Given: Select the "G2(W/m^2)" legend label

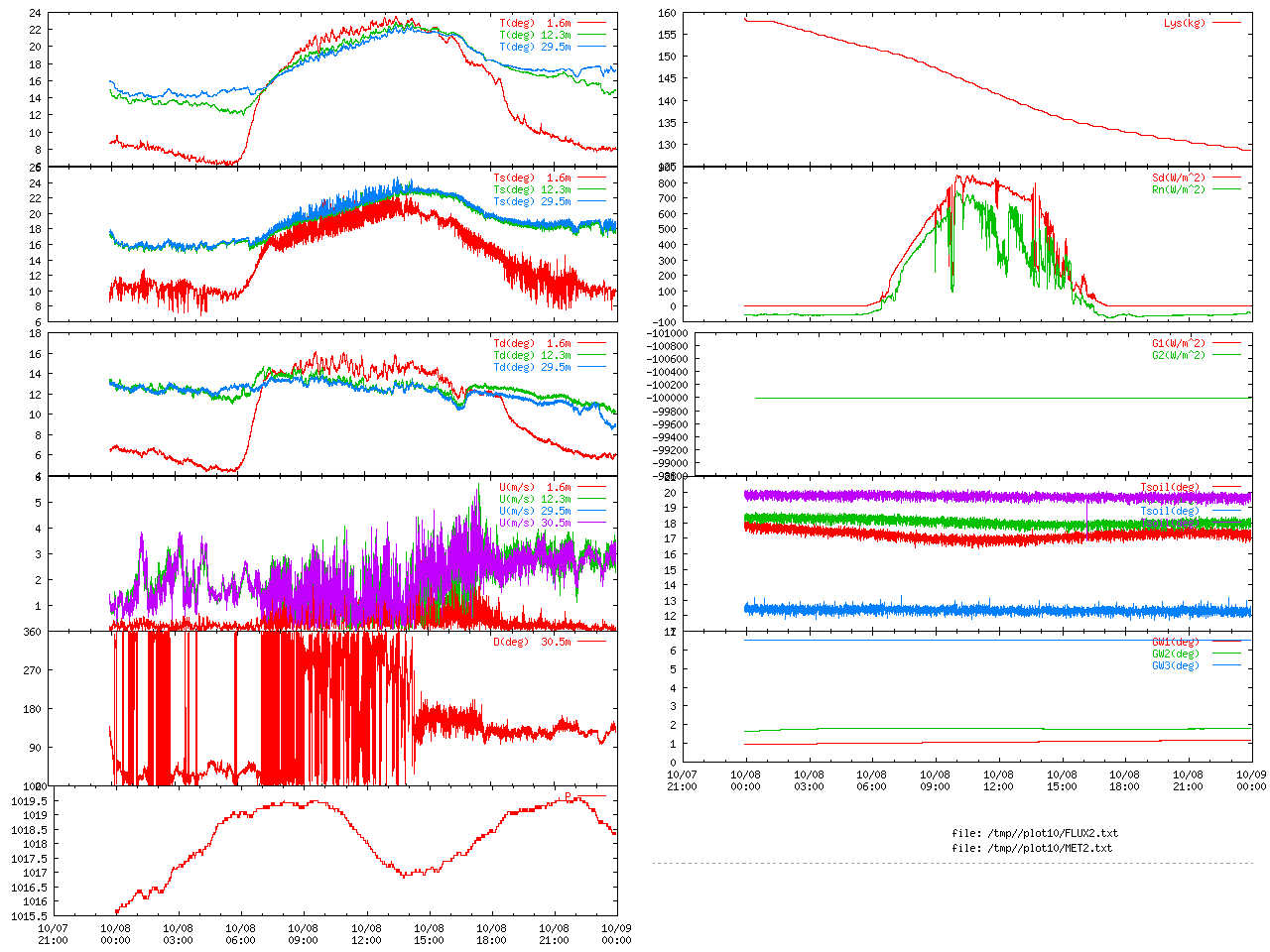Looking at the screenshot, I should (x=1179, y=355).
